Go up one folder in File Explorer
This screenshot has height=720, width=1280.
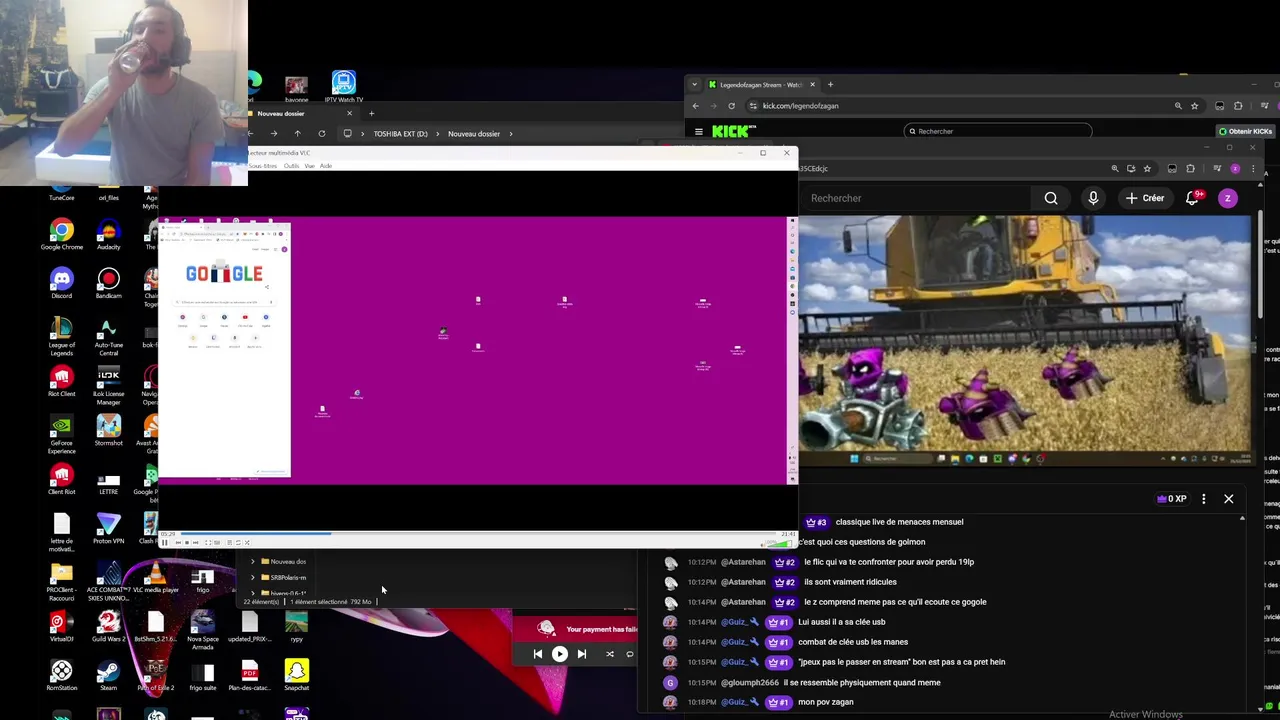click(297, 134)
